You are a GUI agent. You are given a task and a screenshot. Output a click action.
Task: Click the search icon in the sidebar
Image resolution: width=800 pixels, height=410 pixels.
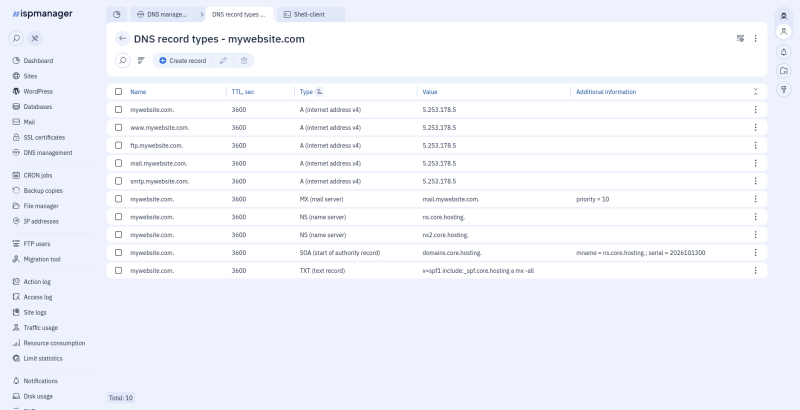pos(16,38)
